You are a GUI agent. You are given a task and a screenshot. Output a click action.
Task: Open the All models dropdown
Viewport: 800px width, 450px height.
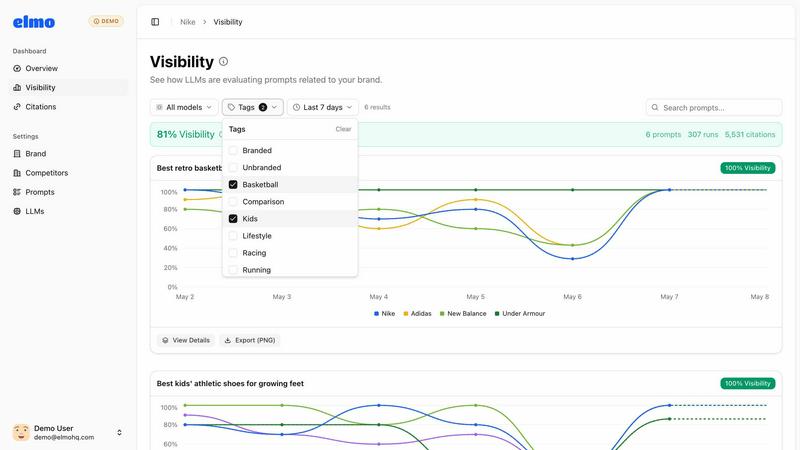click(x=184, y=107)
